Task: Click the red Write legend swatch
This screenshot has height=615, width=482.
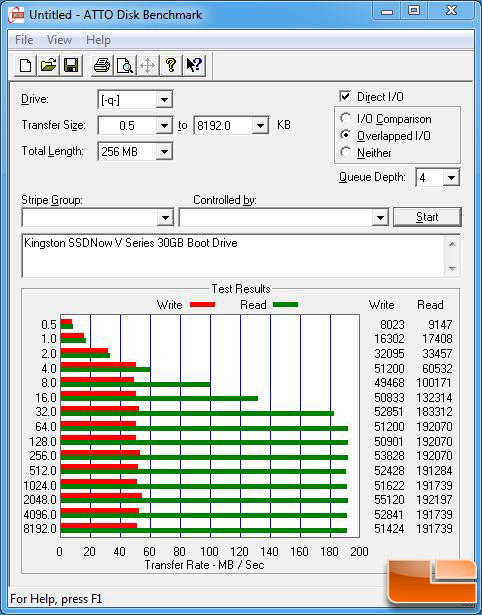Action: point(202,304)
